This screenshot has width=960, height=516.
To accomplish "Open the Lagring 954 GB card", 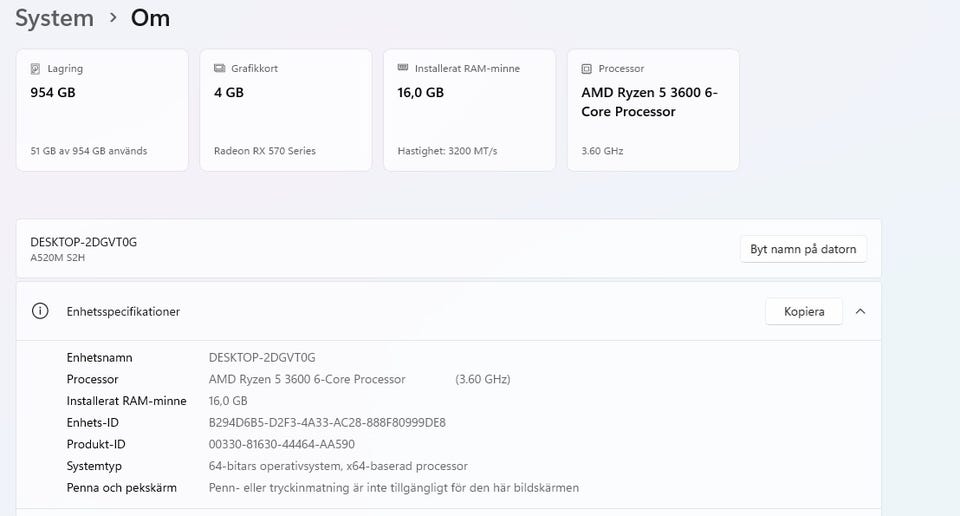I will 101,110.
